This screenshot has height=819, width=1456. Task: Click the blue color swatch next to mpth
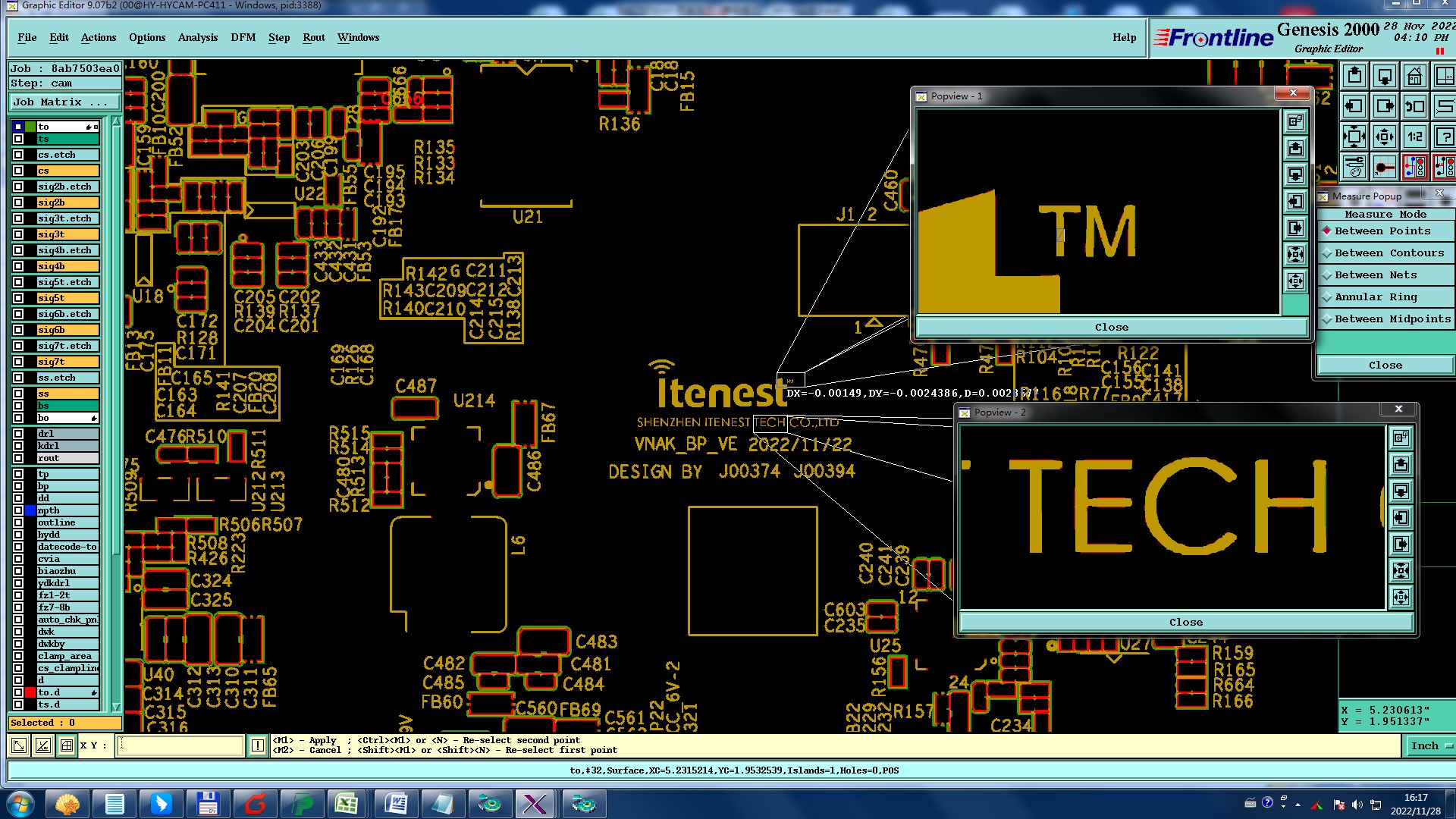click(30, 510)
